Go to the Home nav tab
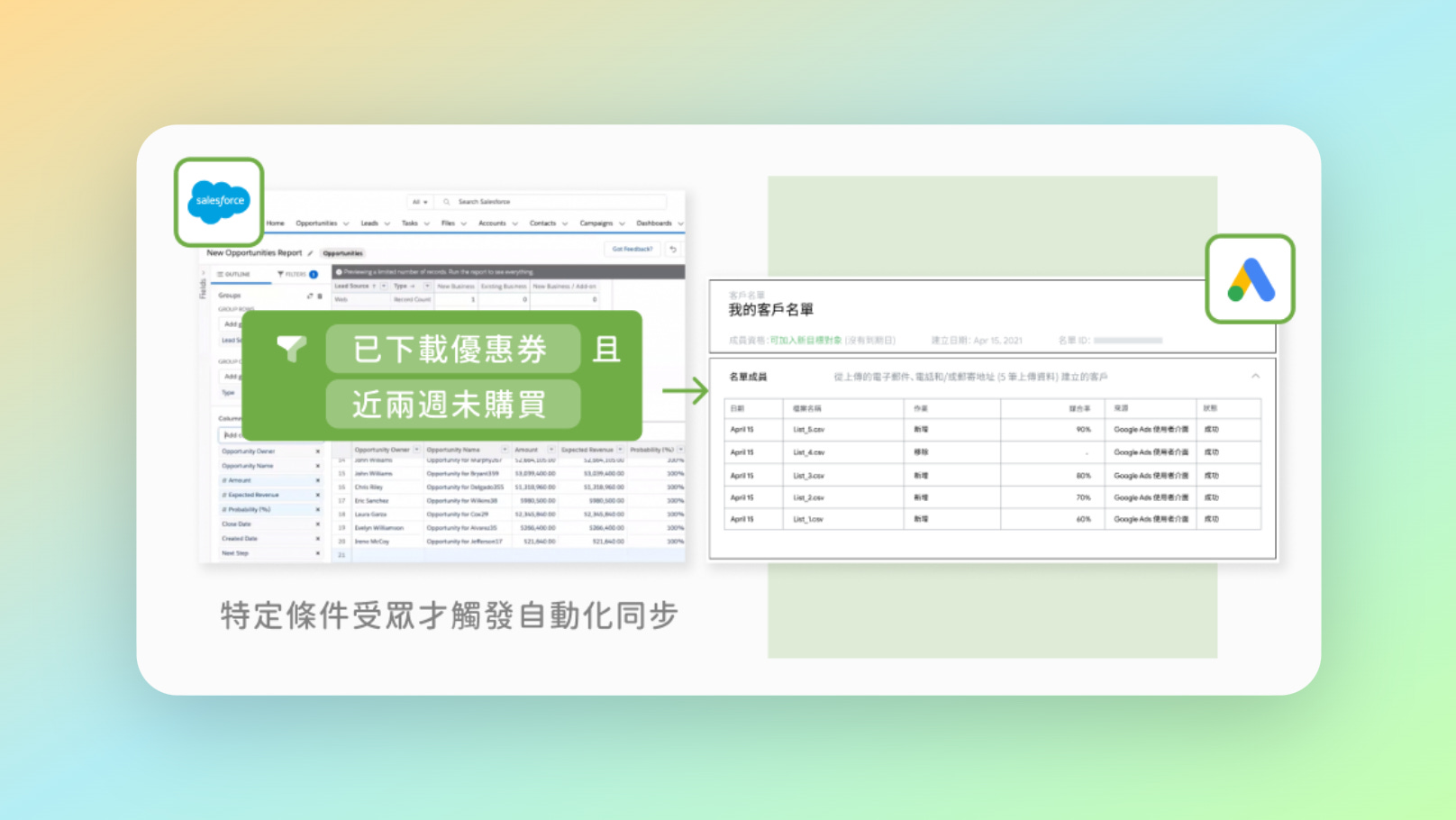Image resolution: width=1456 pixels, height=820 pixels. point(275,223)
